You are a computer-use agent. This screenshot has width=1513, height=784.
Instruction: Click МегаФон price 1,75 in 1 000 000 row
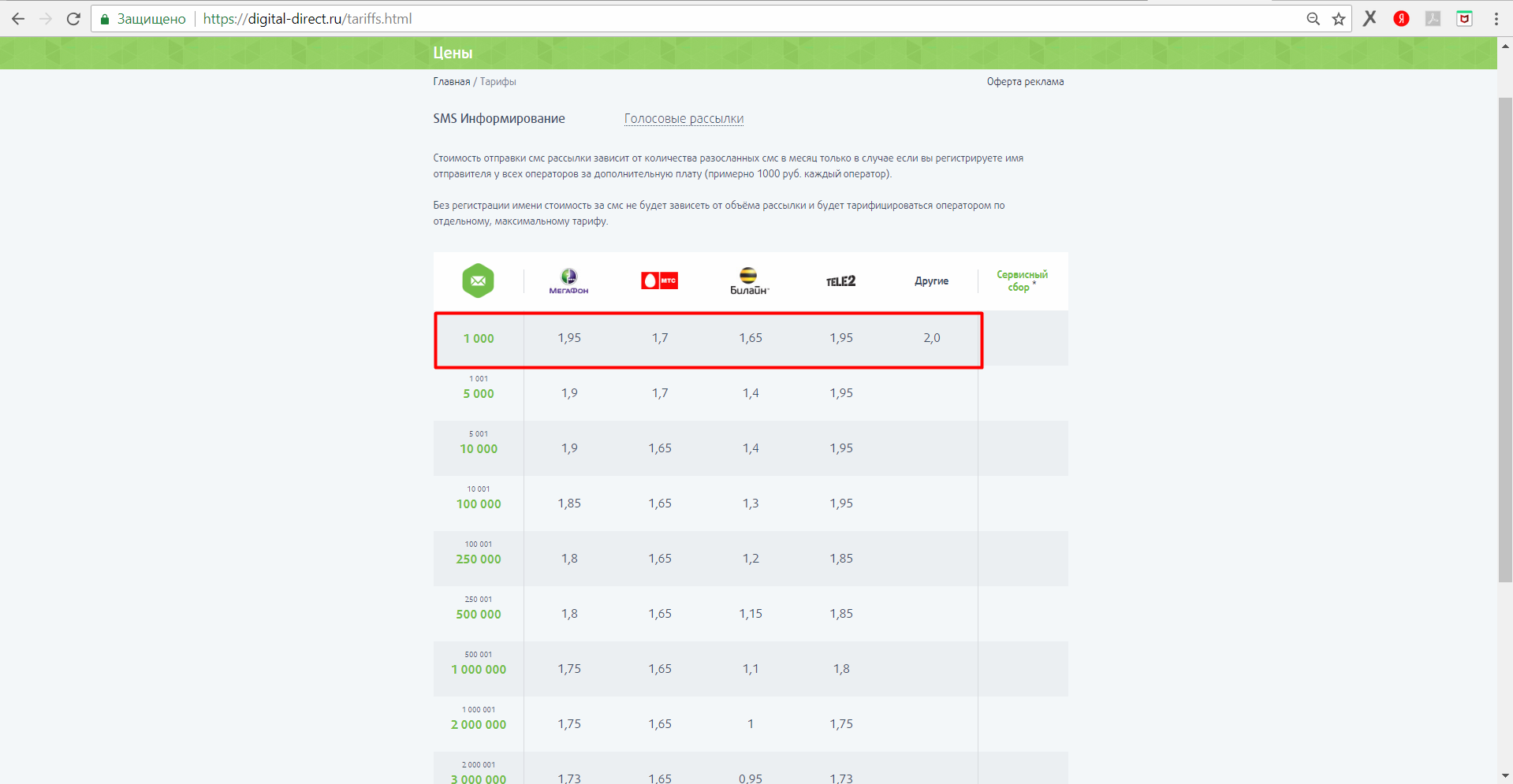coord(569,669)
